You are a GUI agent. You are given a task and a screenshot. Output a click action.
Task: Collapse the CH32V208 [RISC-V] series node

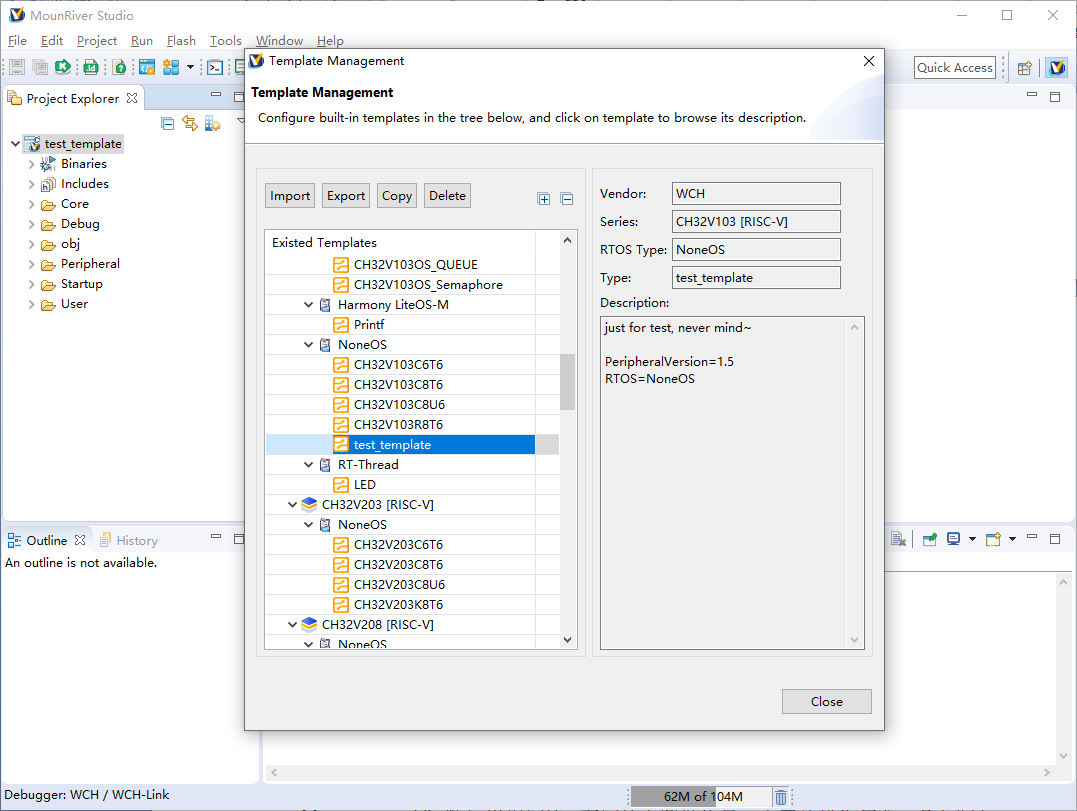pyautogui.click(x=292, y=625)
